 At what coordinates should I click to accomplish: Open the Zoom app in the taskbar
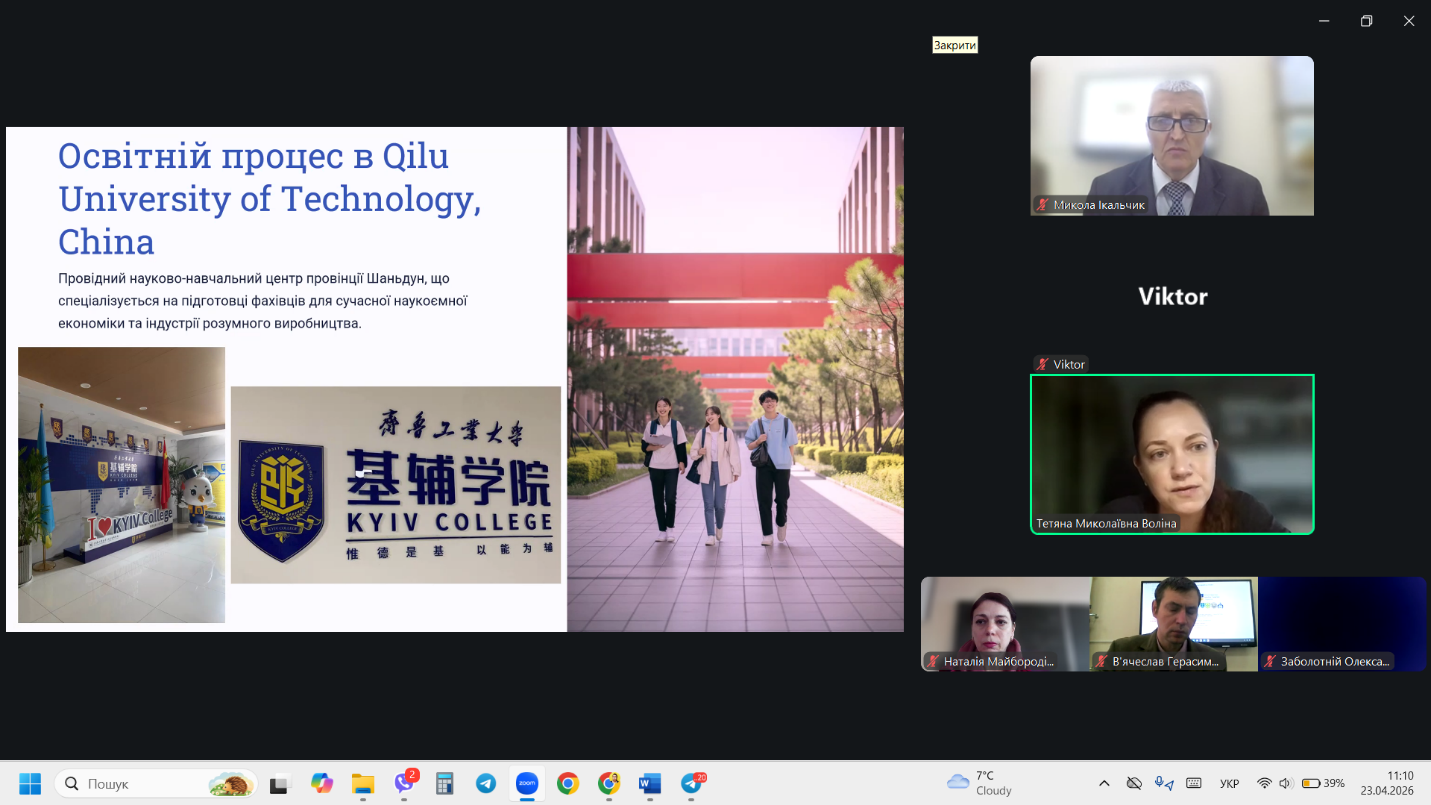527,784
